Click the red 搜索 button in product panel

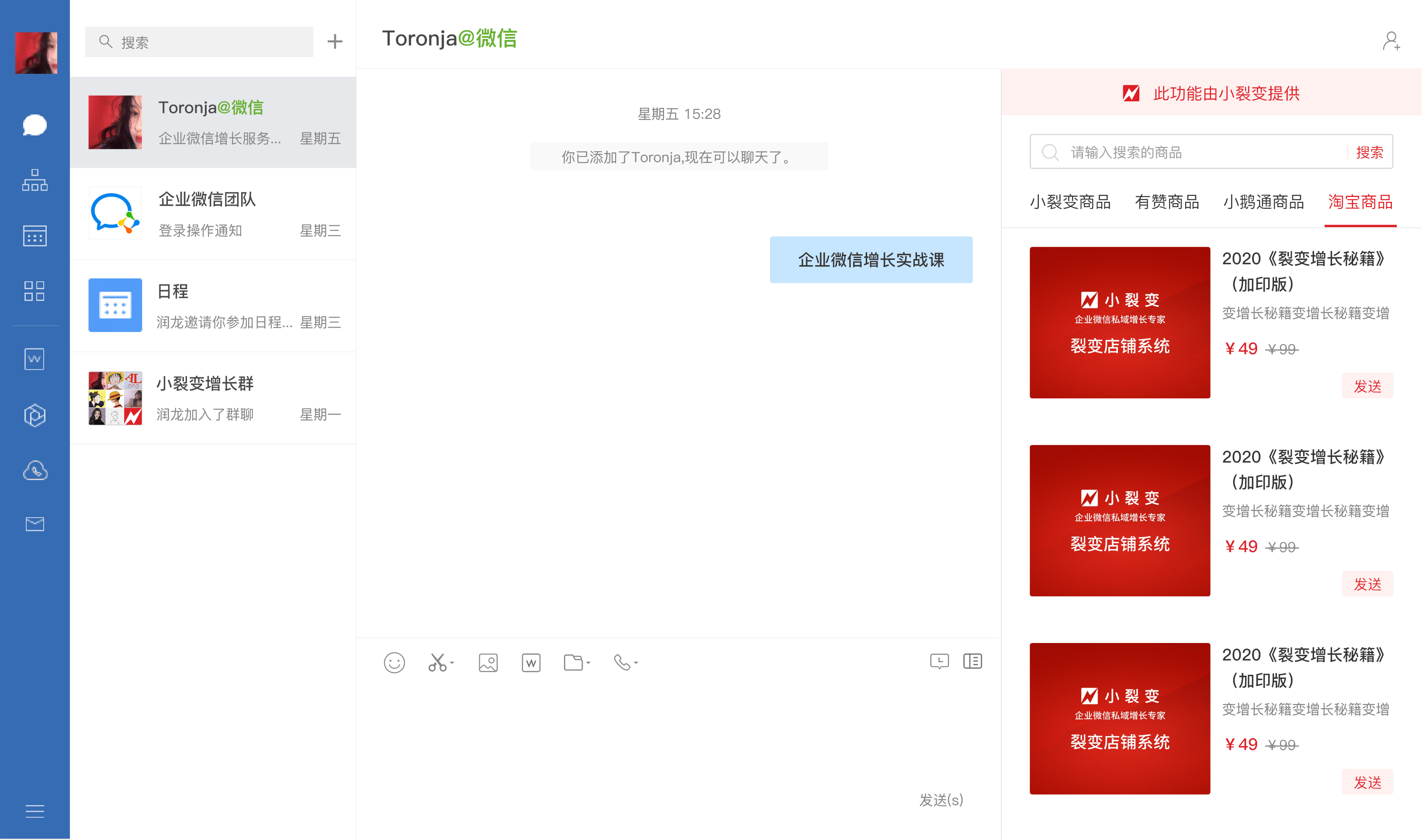1370,152
